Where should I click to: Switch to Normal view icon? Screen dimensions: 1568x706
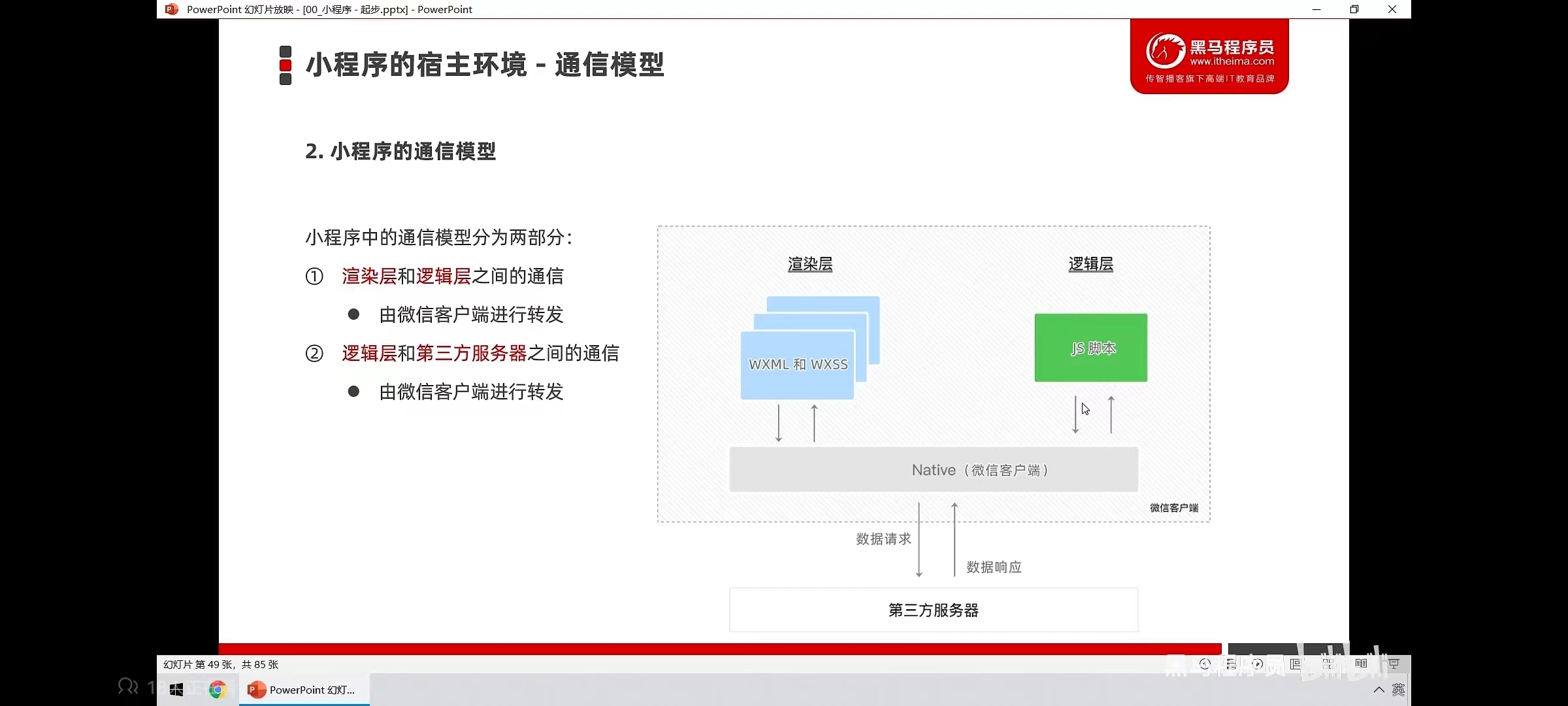click(1296, 664)
